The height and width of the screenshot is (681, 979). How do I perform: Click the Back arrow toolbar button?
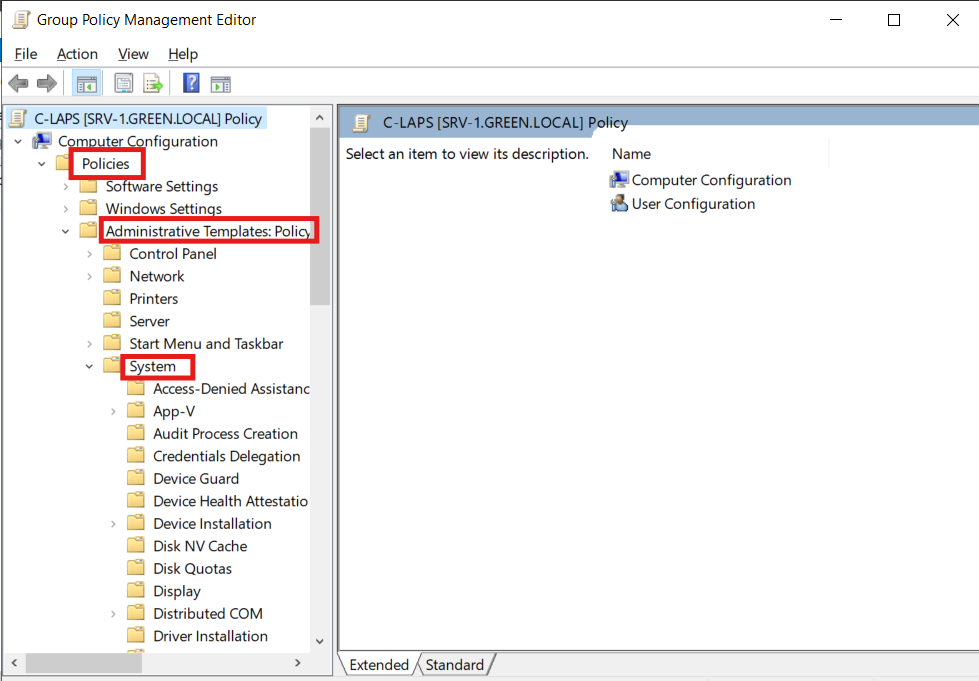18,84
